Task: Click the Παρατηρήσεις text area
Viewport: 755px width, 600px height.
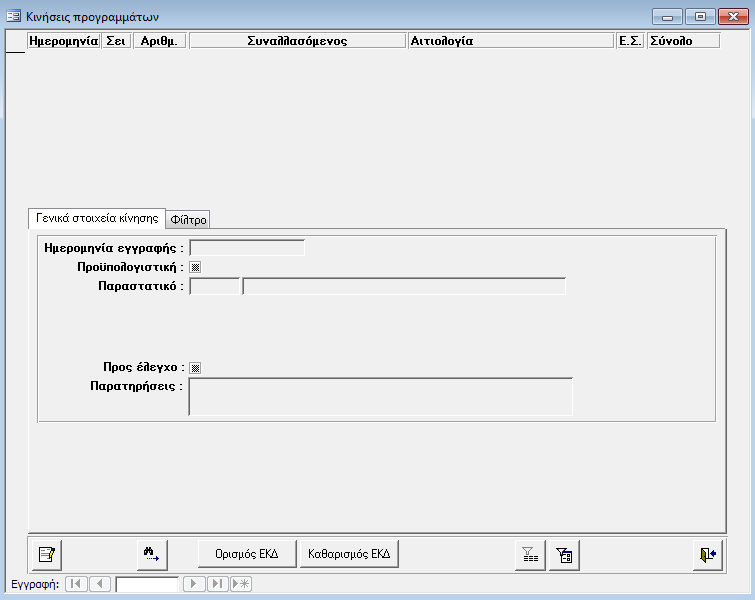Action: point(380,395)
